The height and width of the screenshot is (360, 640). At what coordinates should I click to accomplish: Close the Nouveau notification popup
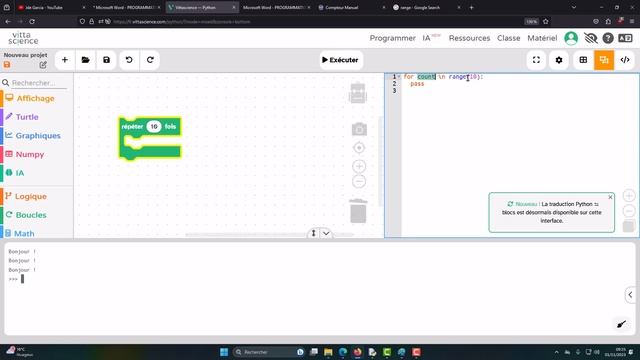[610, 197]
